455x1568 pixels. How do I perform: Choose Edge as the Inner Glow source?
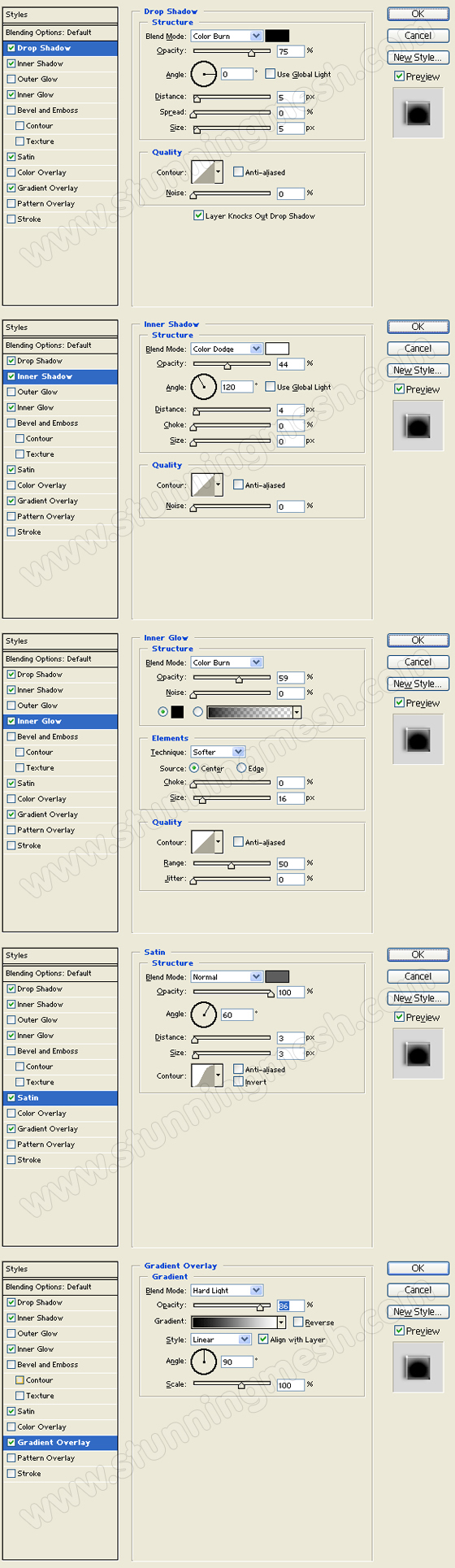click(241, 767)
